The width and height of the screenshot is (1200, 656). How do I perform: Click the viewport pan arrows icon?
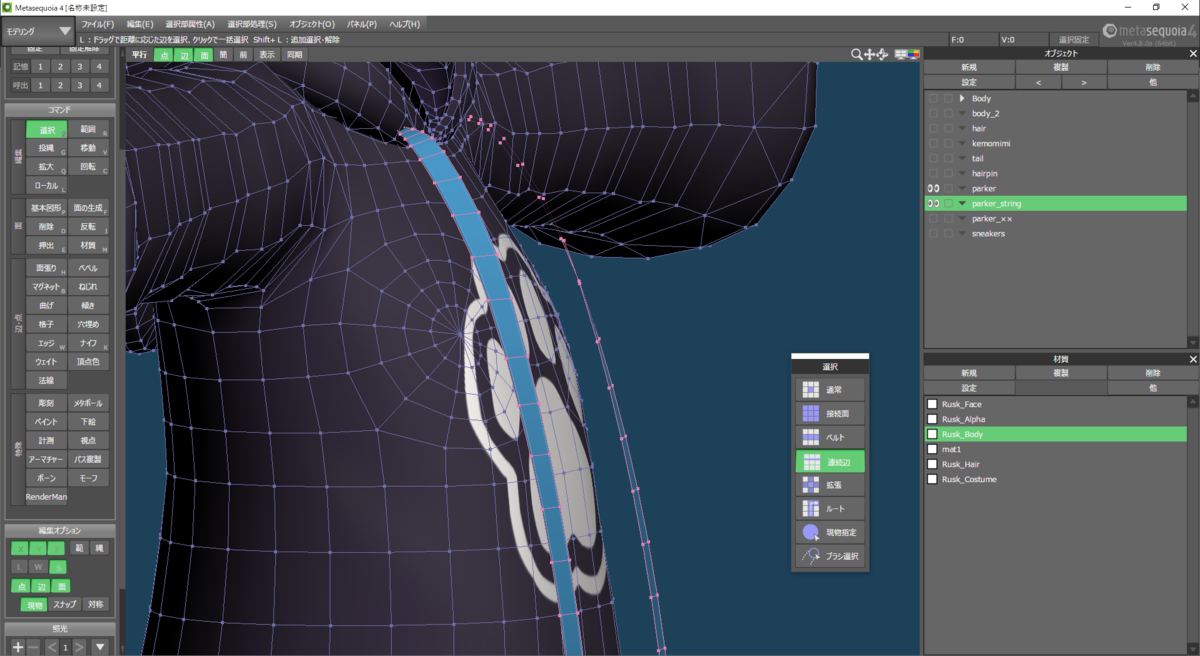[x=869, y=55]
